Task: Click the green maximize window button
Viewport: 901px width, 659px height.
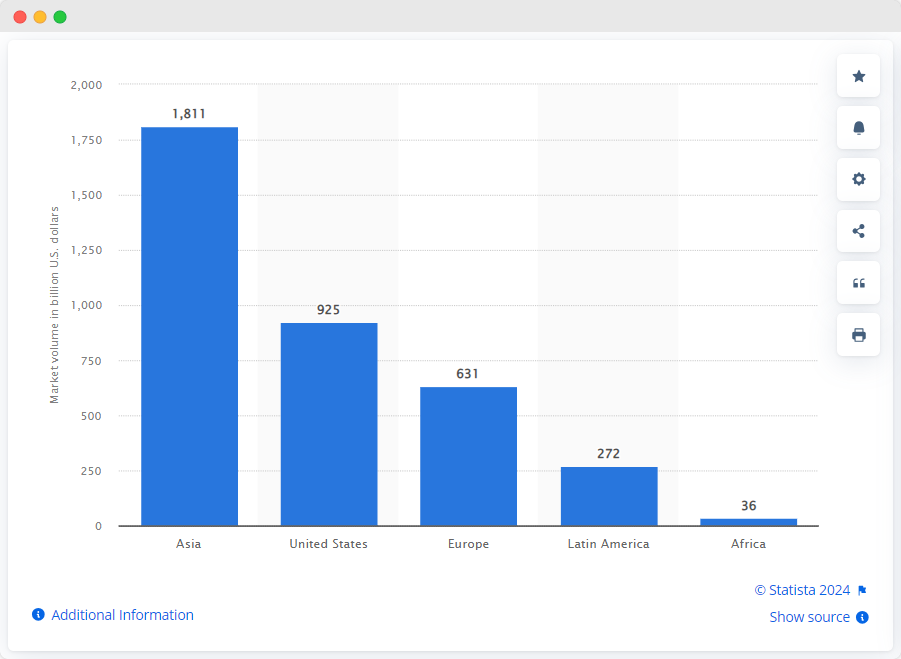Action: click(x=60, y=17)
